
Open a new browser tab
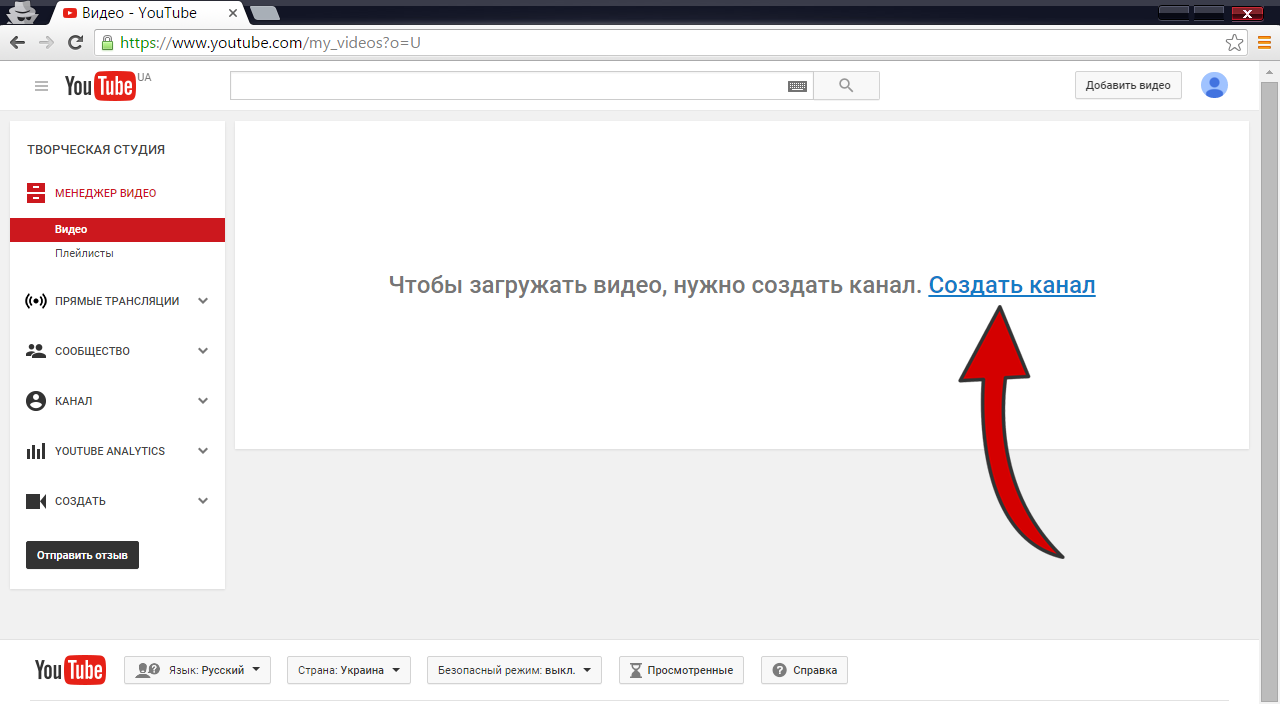(x=265, y=13)
